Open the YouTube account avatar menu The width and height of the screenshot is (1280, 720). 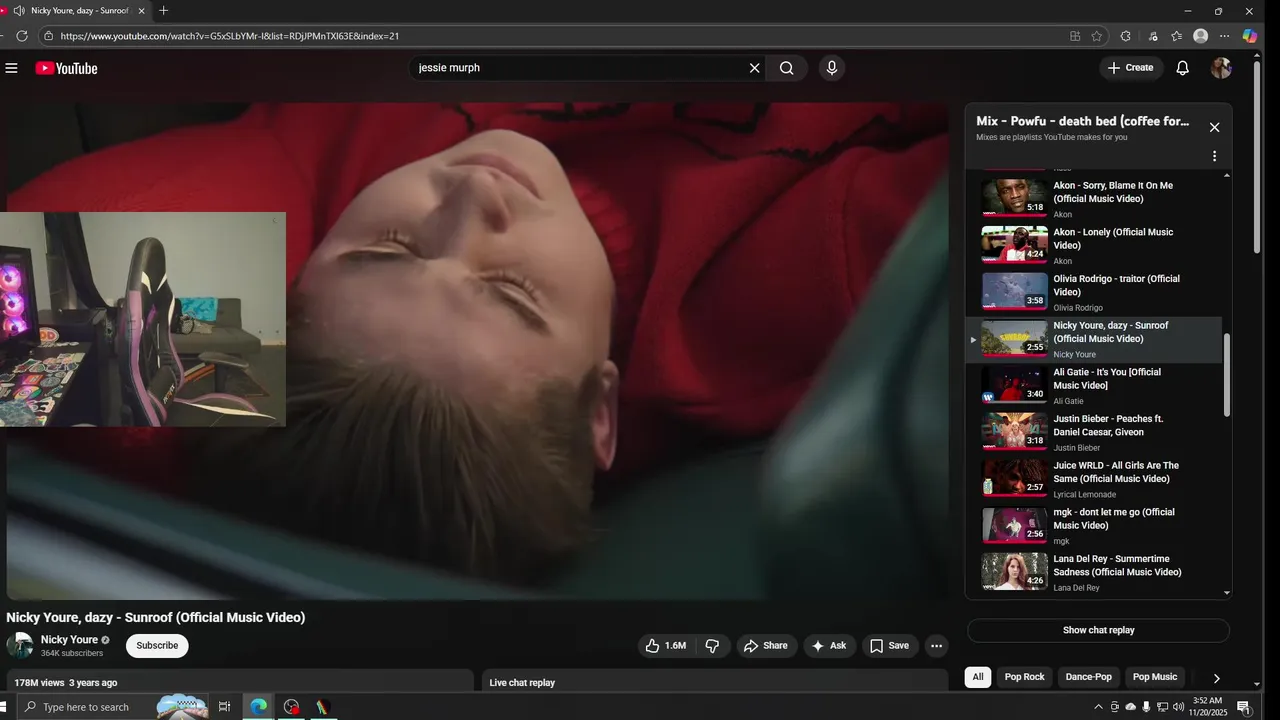(1221, 68)
